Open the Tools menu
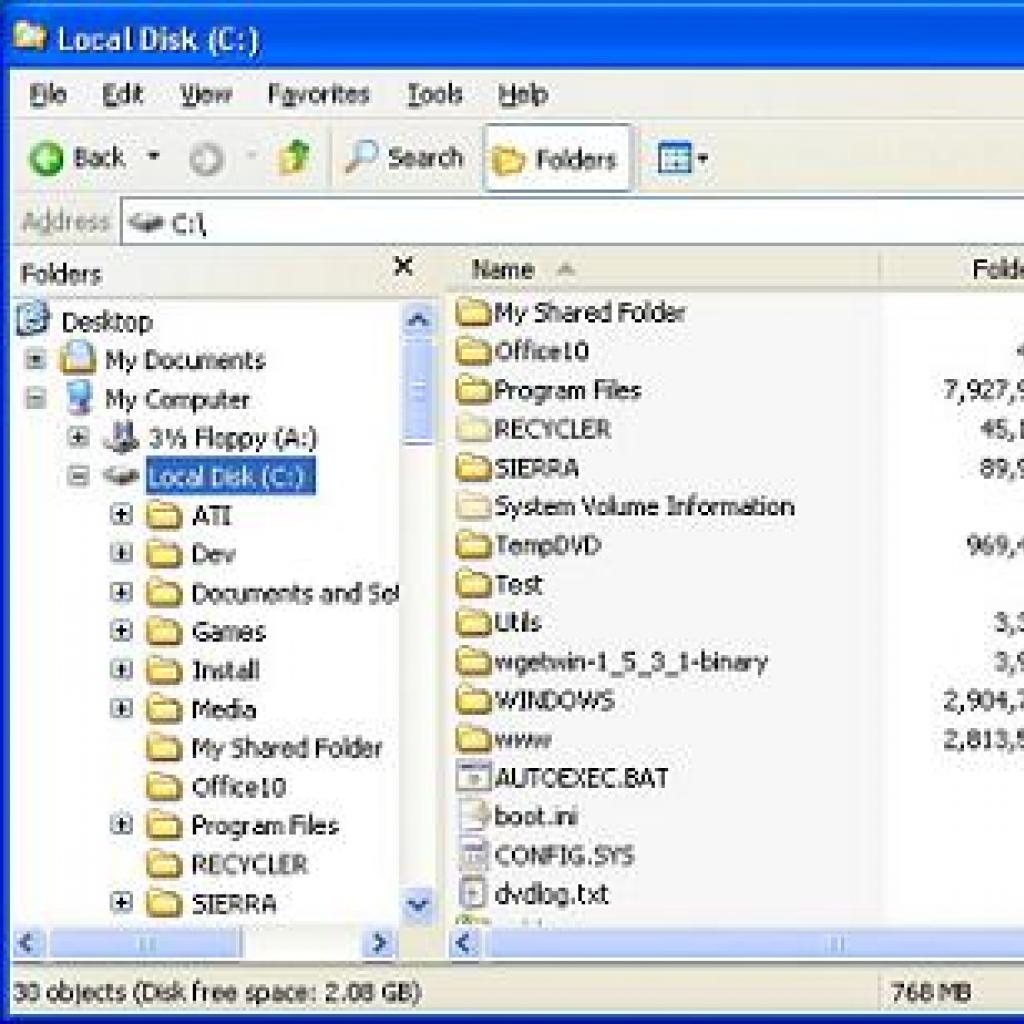The height and width of the screenshot is (1024, 1024). 434,95
